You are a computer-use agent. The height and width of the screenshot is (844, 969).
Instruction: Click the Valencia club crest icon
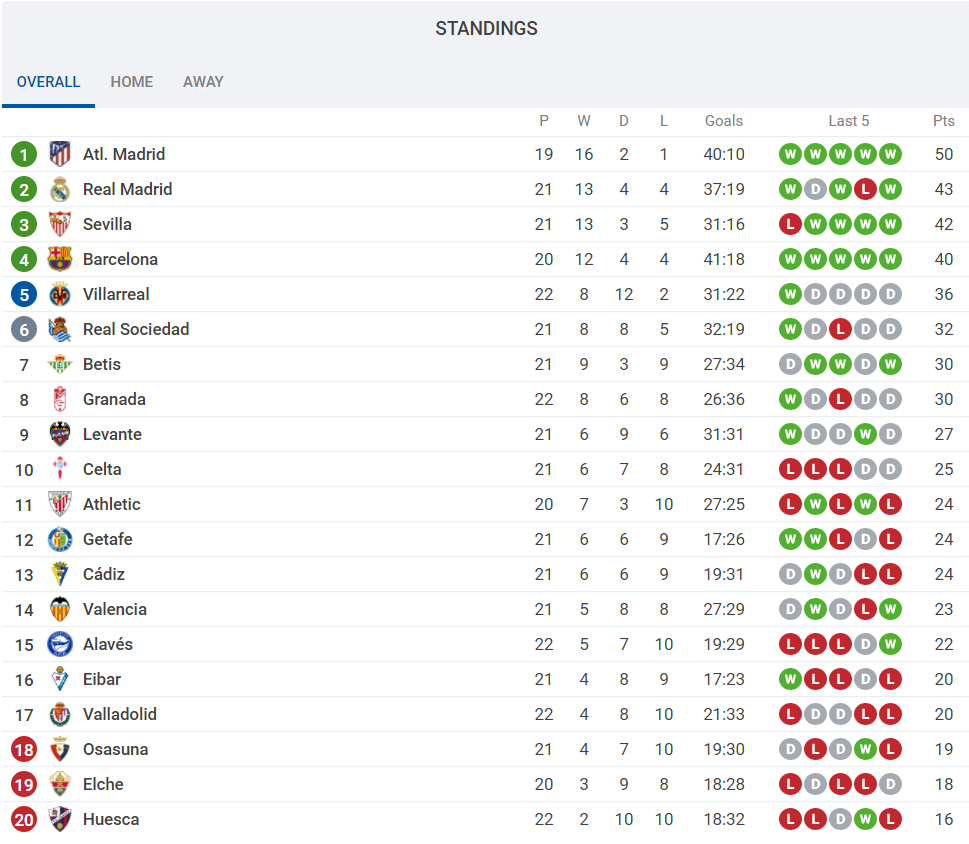(60, 609)
